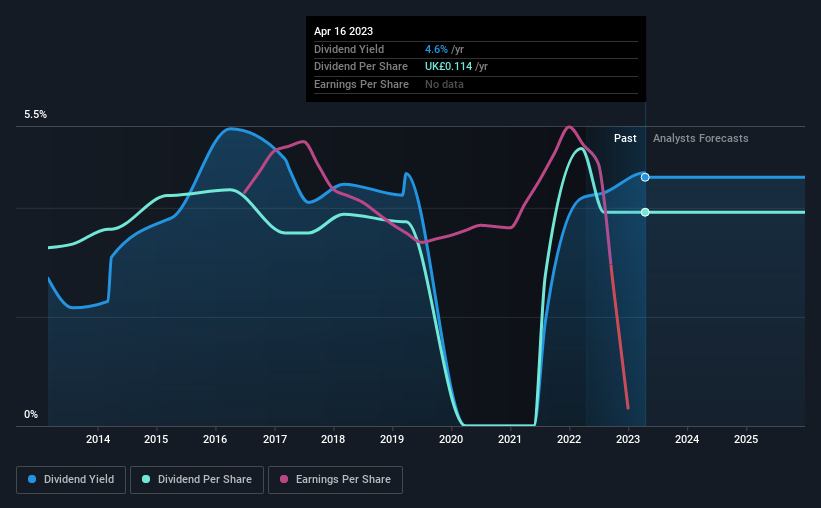The width and height of the screenshot is (821, 508).
Task: Click the 2020 x-axis year label
Action: [x=451, y=439]
